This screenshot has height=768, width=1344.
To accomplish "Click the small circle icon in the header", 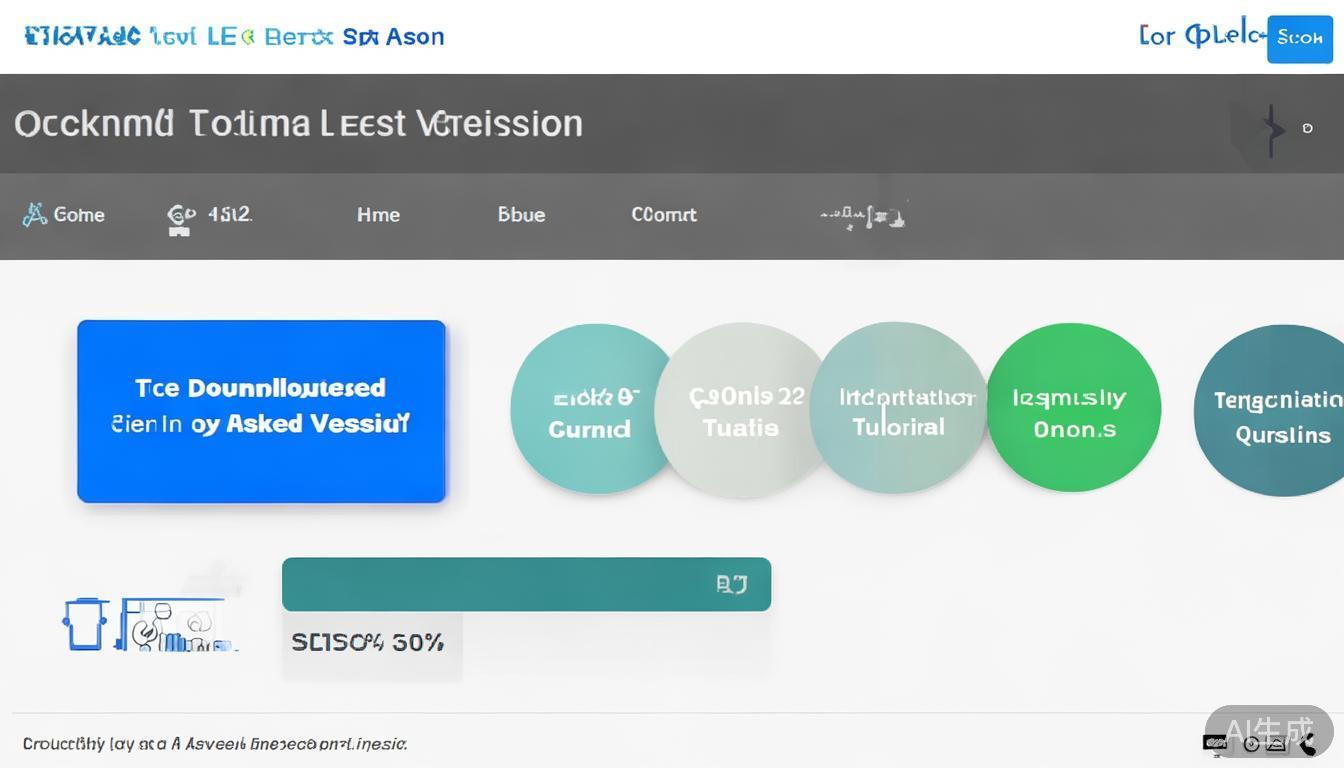I will click(1307, 129).
